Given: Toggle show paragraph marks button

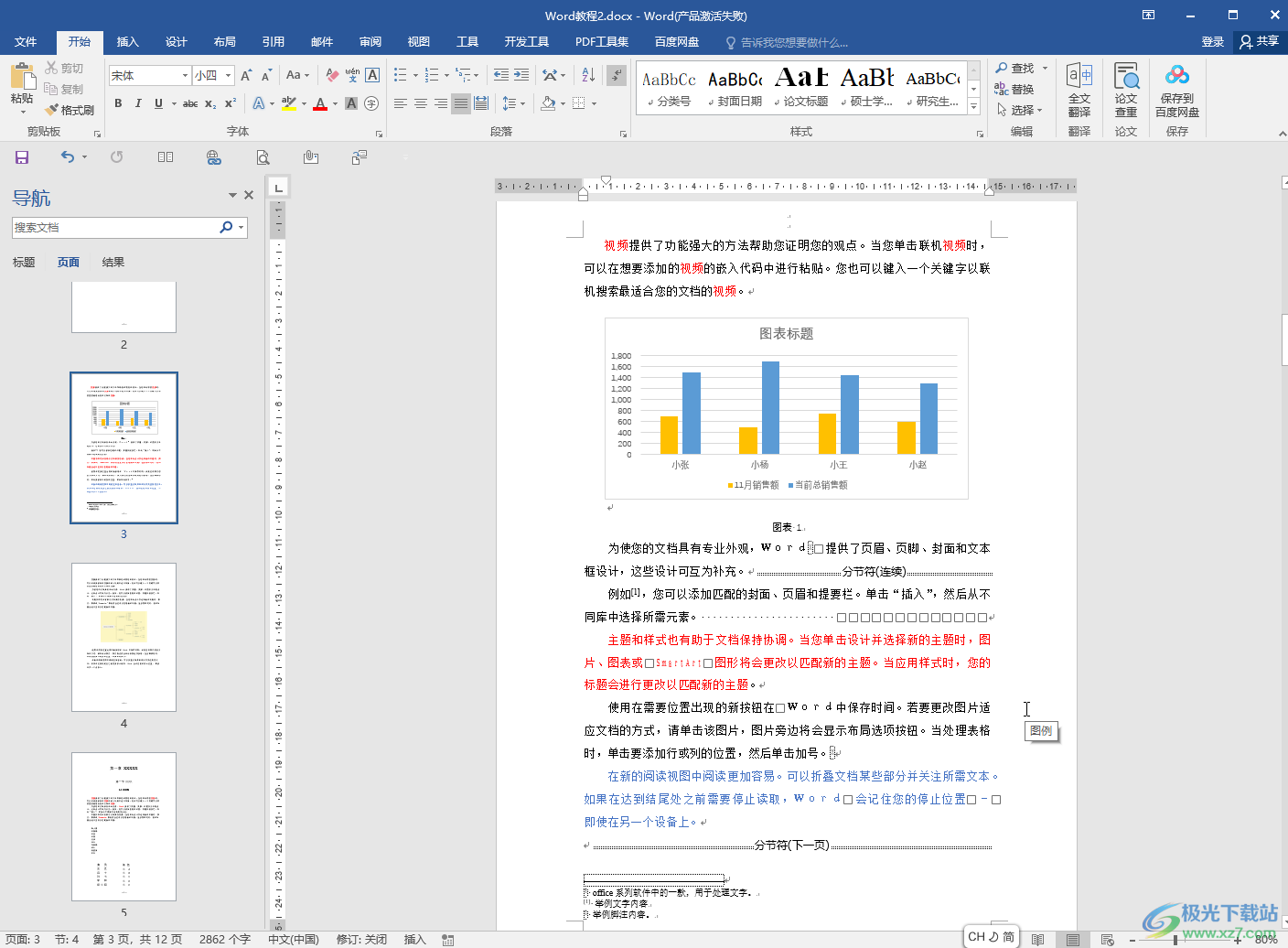Looking at the screenshot, I should click(617, 75).
